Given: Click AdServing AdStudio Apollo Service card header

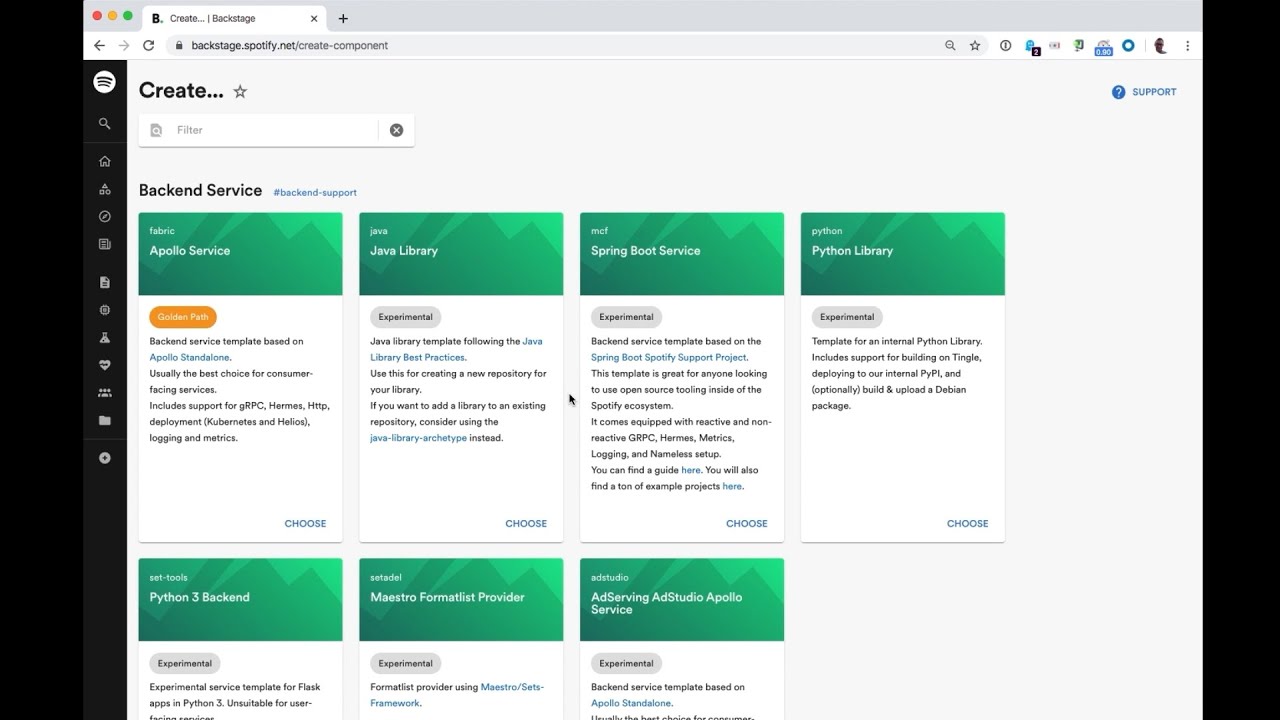Looking at the screenshot, I should [x=682, y=600].
